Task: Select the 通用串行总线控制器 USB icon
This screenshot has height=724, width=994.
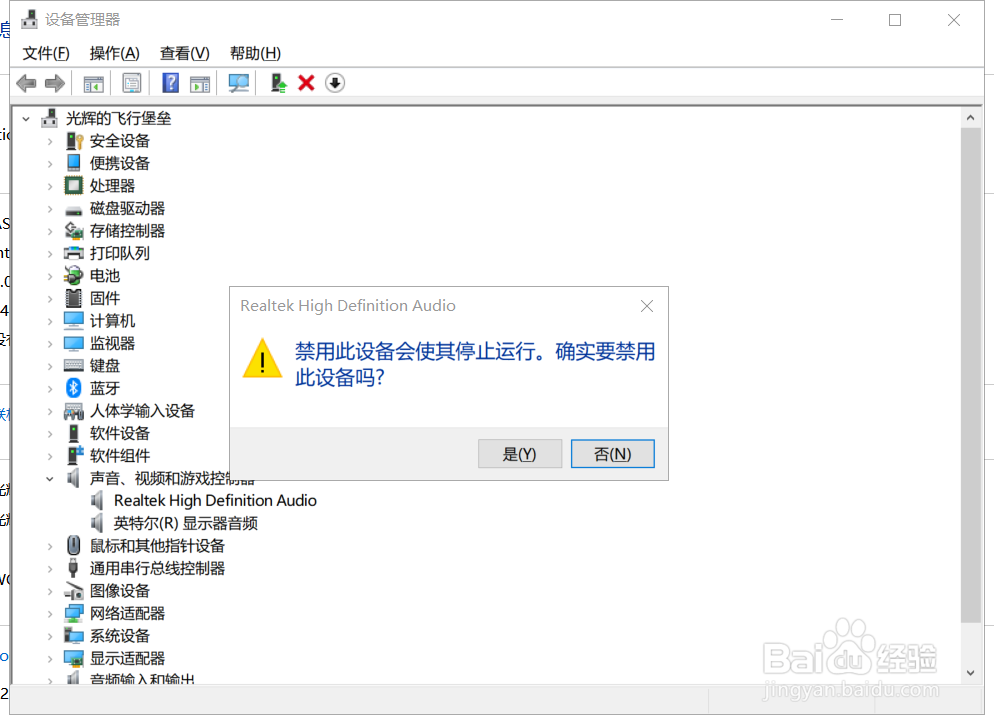Action: click(74, 568)
